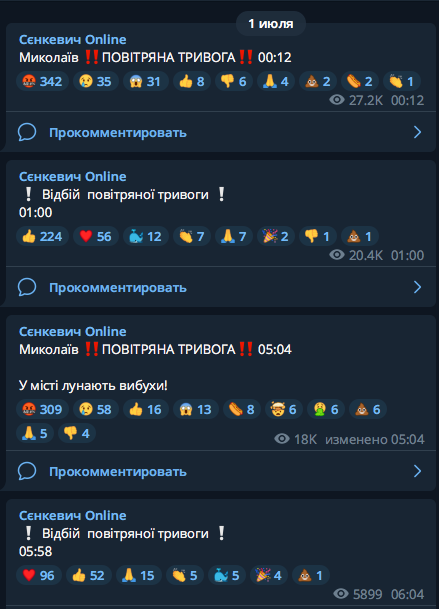Expand comments arrow on the 01:00 all-clear post
This screenshot has width=439, height=609.
417,287
